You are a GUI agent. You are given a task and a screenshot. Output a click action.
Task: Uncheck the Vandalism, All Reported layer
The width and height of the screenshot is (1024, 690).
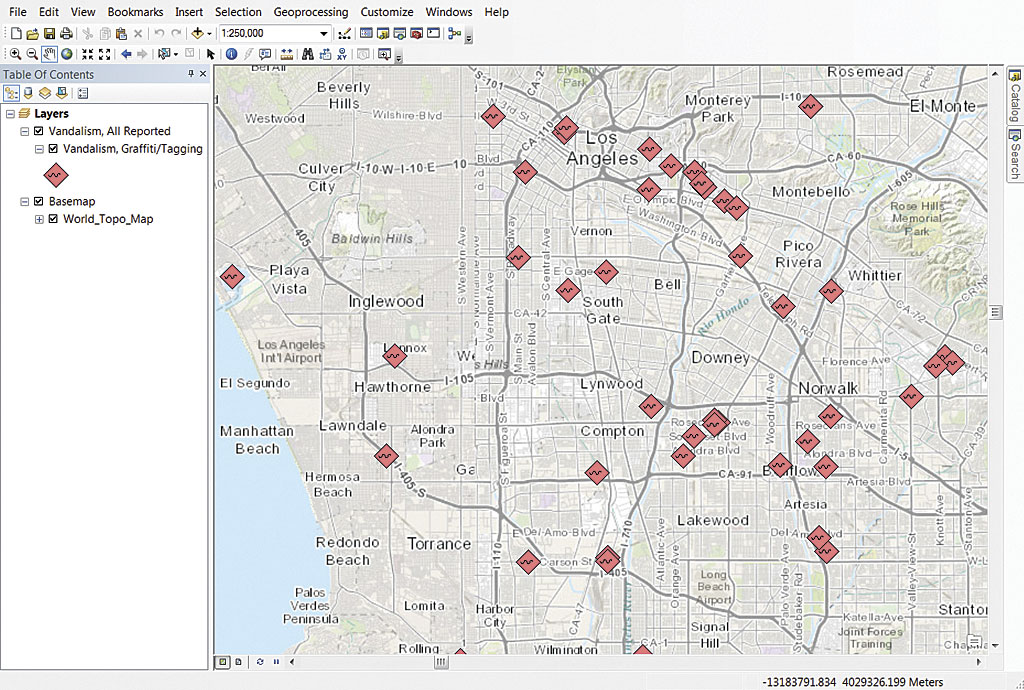click(39, 131)
